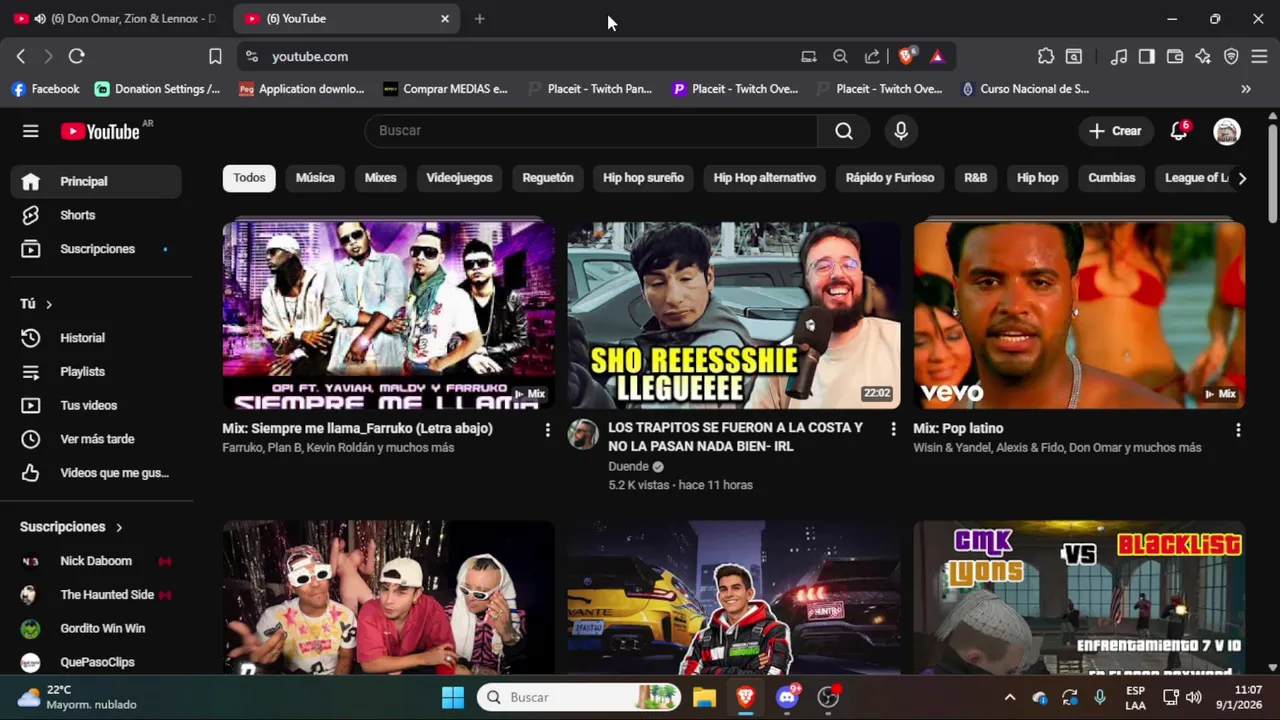This screenshot has width=1280, height=720.
Task: Open the CMK Lyons vs Blacklist thumbnail
Action: click(1079, 598)
